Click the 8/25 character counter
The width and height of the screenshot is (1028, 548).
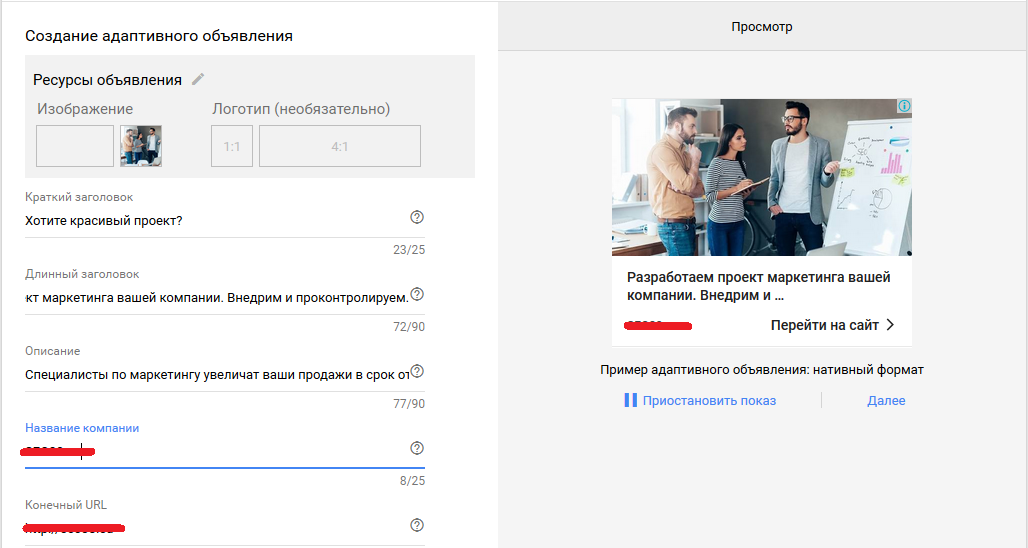coord(412,480)
